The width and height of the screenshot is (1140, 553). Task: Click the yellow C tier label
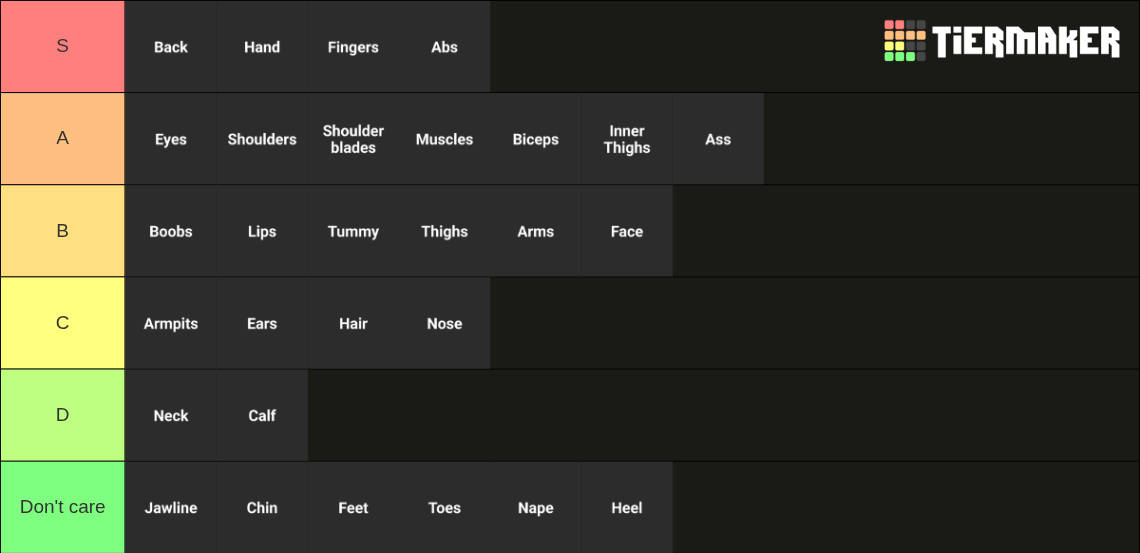(x=63, y=323)
